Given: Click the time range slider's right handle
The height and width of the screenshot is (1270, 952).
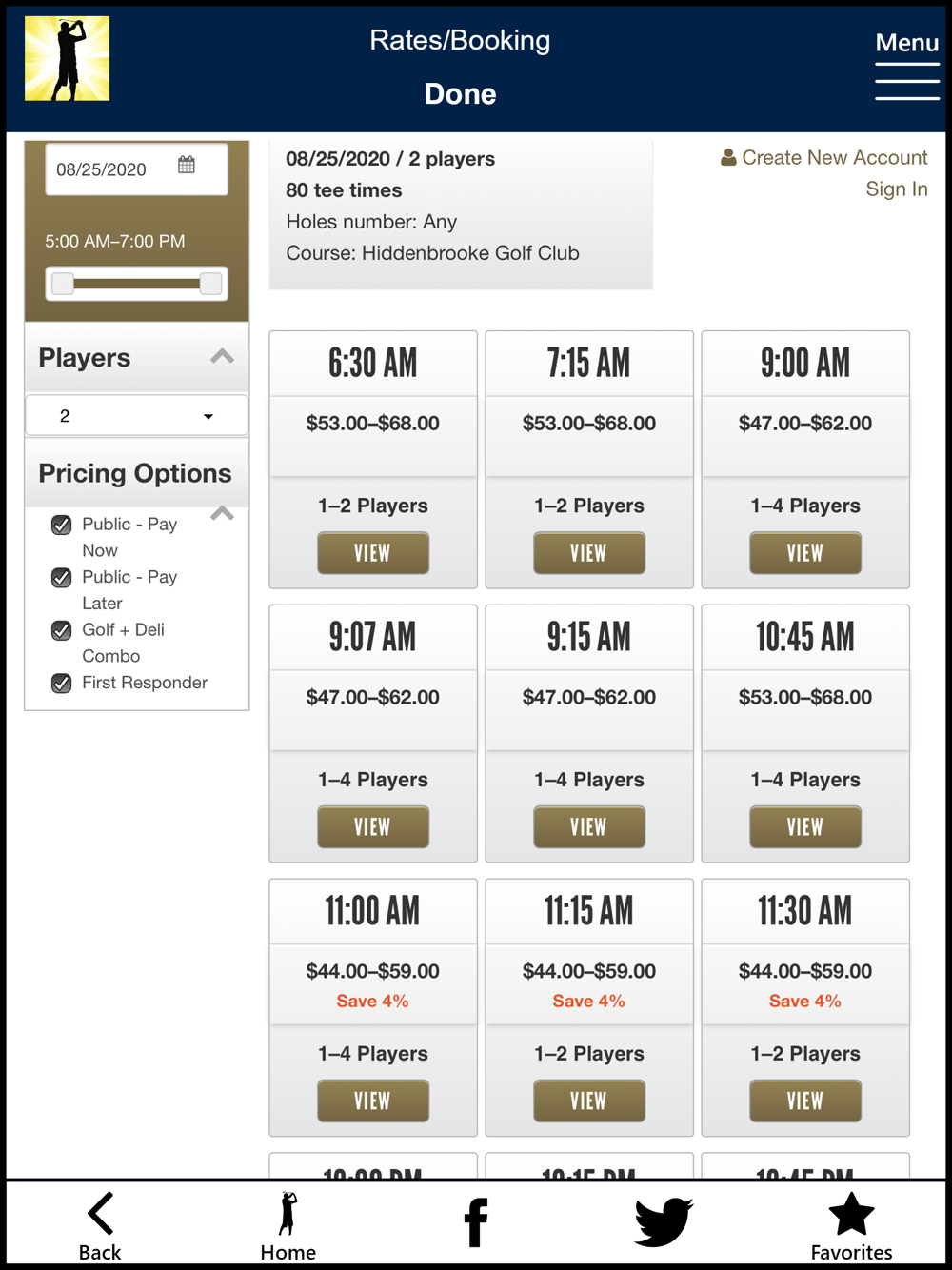Looking at the screenshot, I should point(211,283).
